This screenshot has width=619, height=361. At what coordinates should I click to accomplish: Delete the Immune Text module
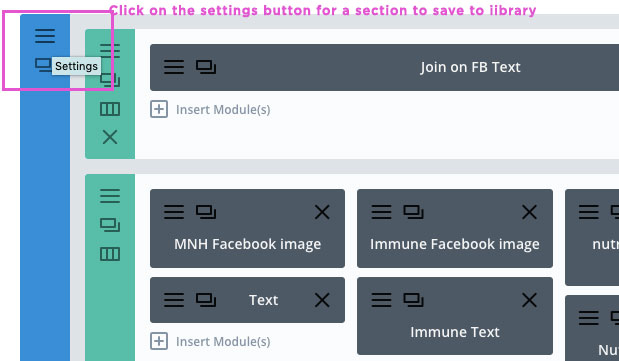[x=529, y=300]
